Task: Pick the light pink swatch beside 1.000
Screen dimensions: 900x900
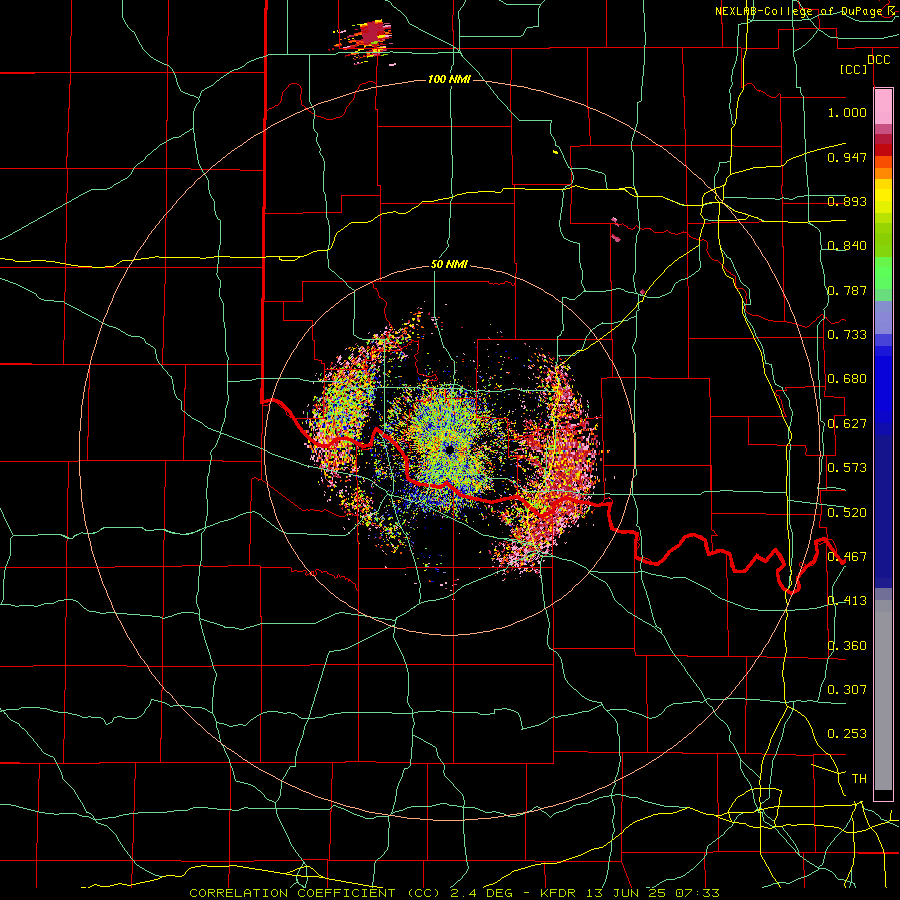Action: 883,106
